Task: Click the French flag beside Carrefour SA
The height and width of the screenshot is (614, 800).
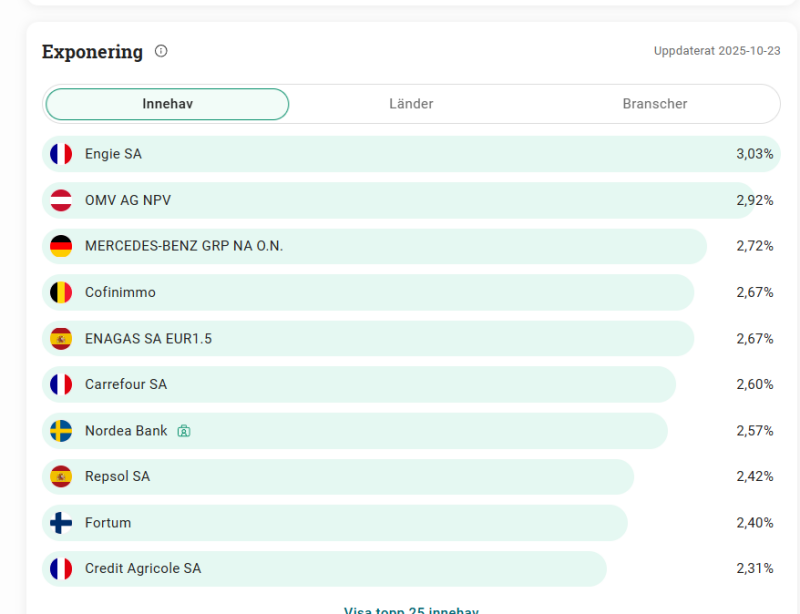Action: pyautogui.click(x=61, y=384)
